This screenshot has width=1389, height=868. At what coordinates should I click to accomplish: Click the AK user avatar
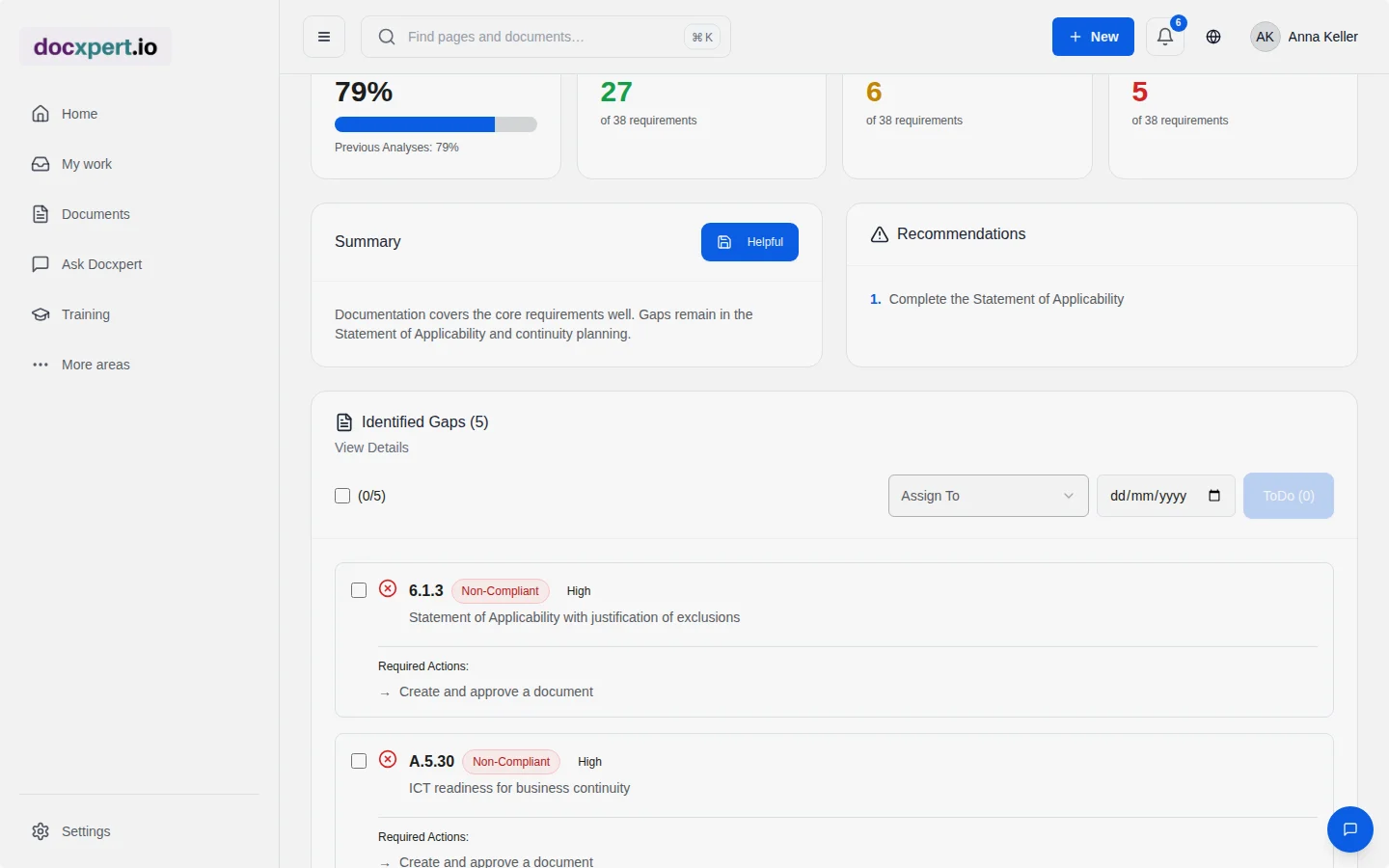[x=1266, y=37]
